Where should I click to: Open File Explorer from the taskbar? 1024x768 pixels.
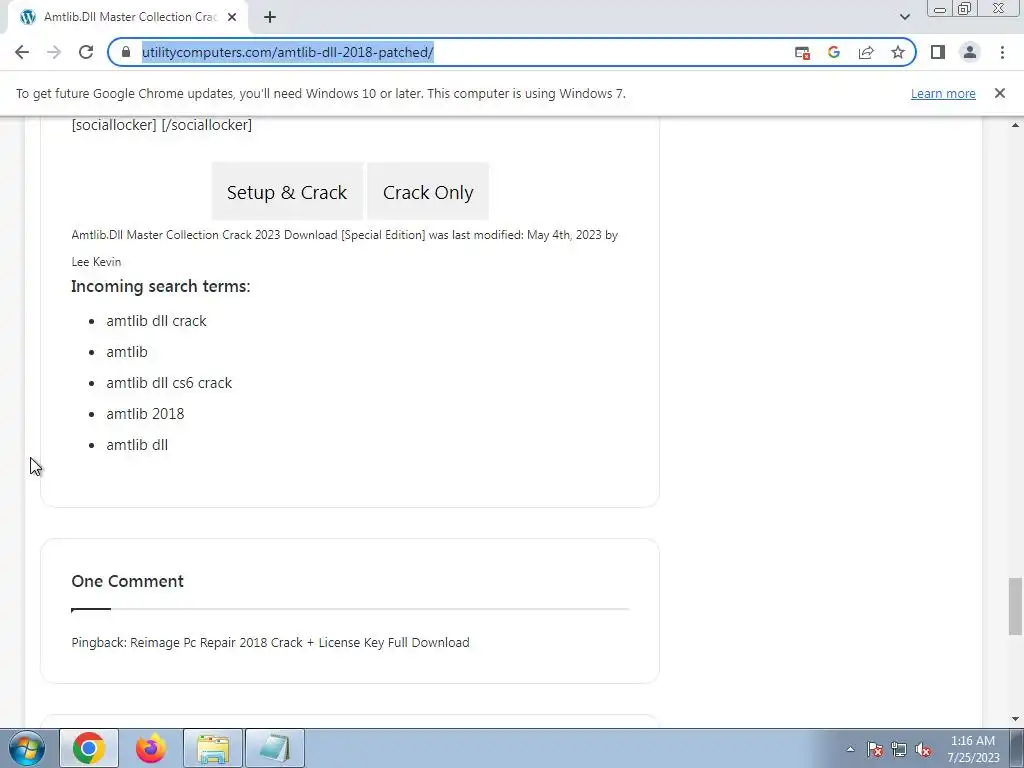click(213, 748)
